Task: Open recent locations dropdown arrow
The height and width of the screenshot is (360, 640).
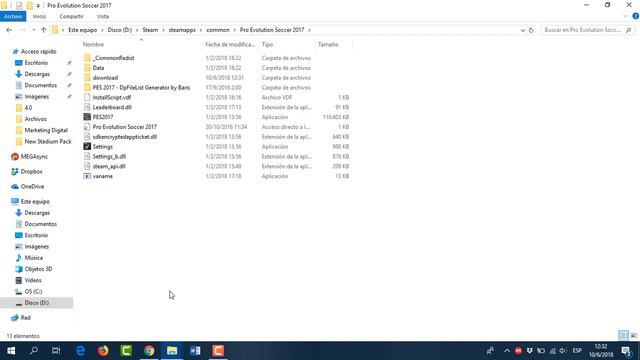Action: (33, 30)
